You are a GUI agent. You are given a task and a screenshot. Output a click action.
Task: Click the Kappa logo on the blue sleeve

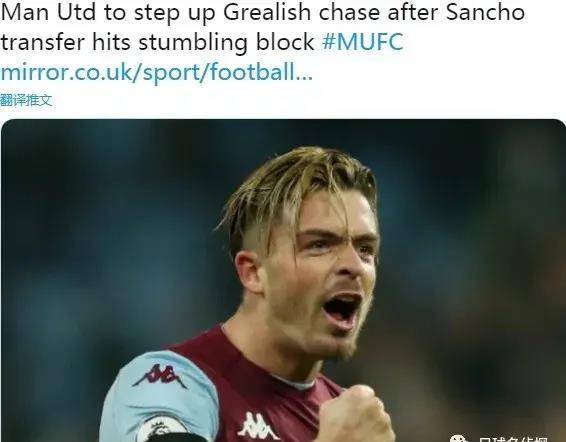160,376
